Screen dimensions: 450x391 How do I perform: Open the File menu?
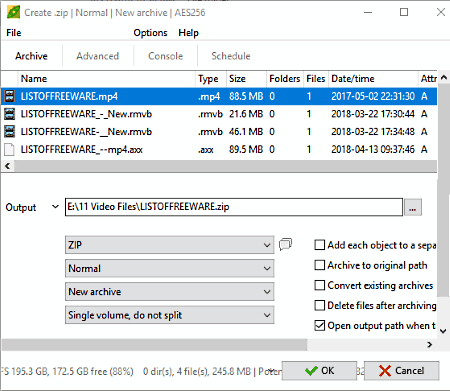14,33
